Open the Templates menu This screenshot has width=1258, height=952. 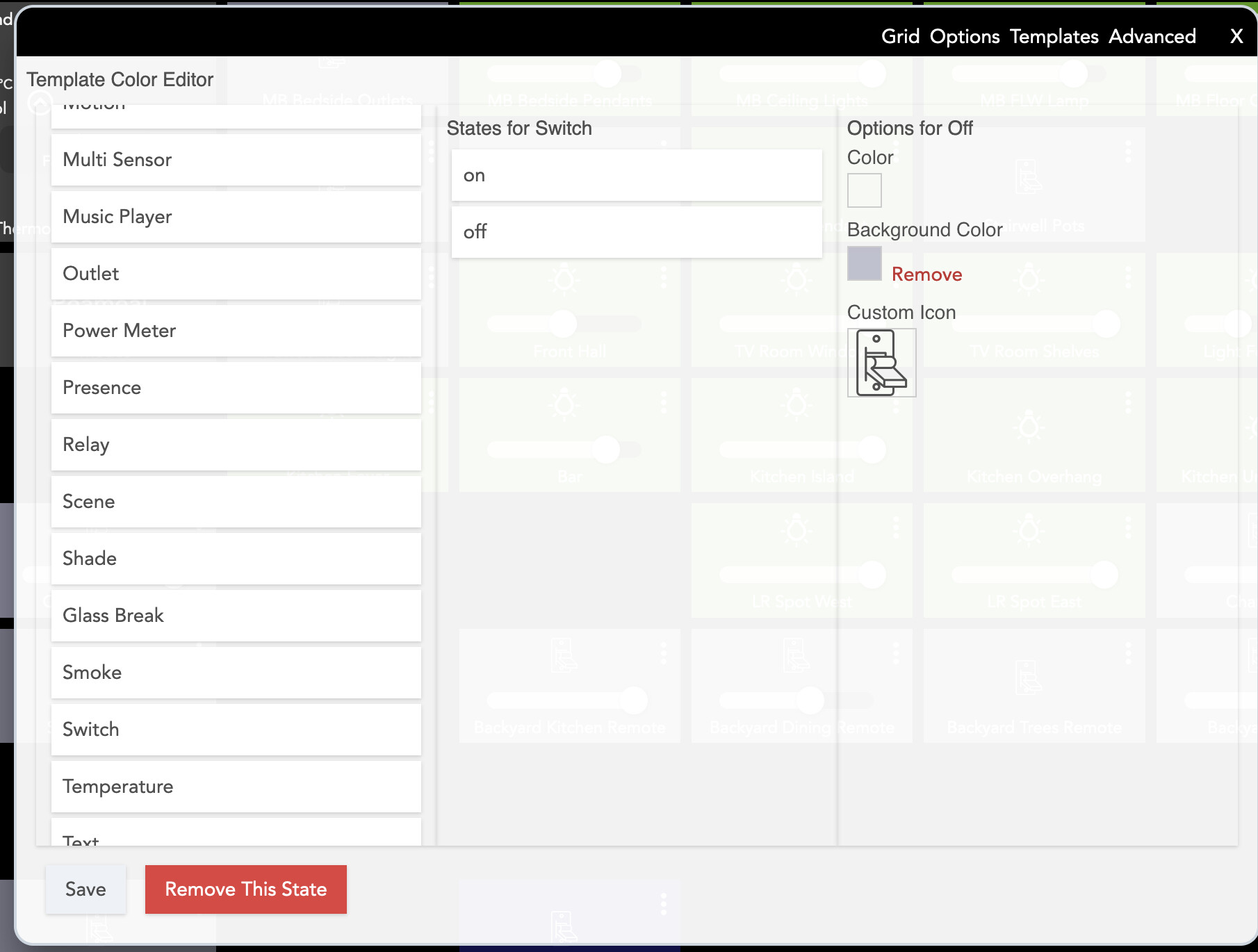pyautogui.click(x=1054, y=36)
